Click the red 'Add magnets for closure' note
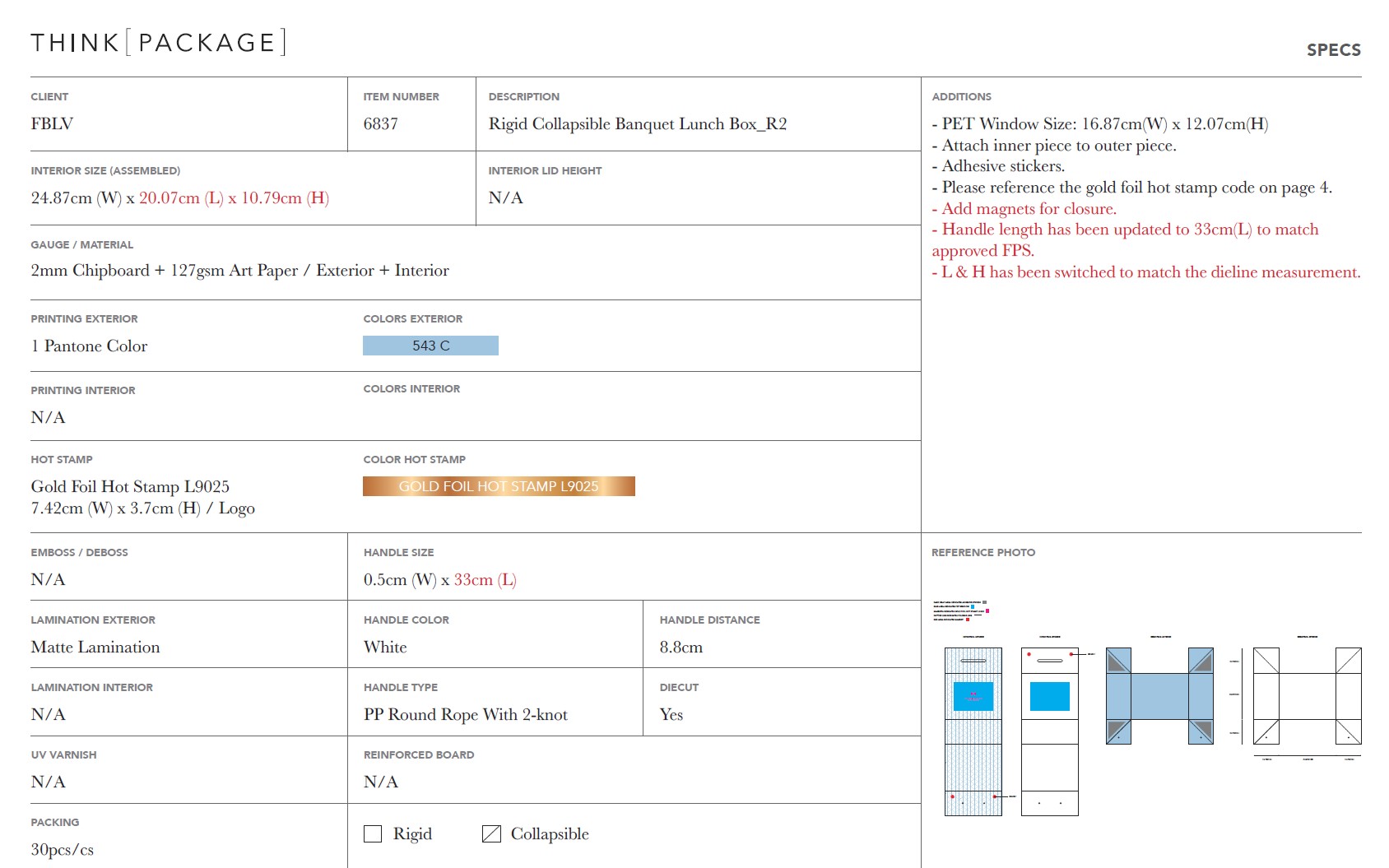 point(1028,209)
